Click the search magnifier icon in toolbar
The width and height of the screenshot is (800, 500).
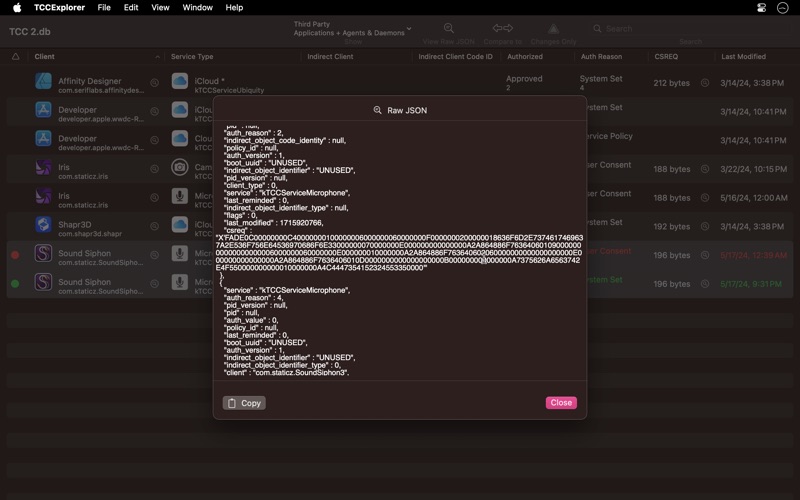tap(597, 29)
